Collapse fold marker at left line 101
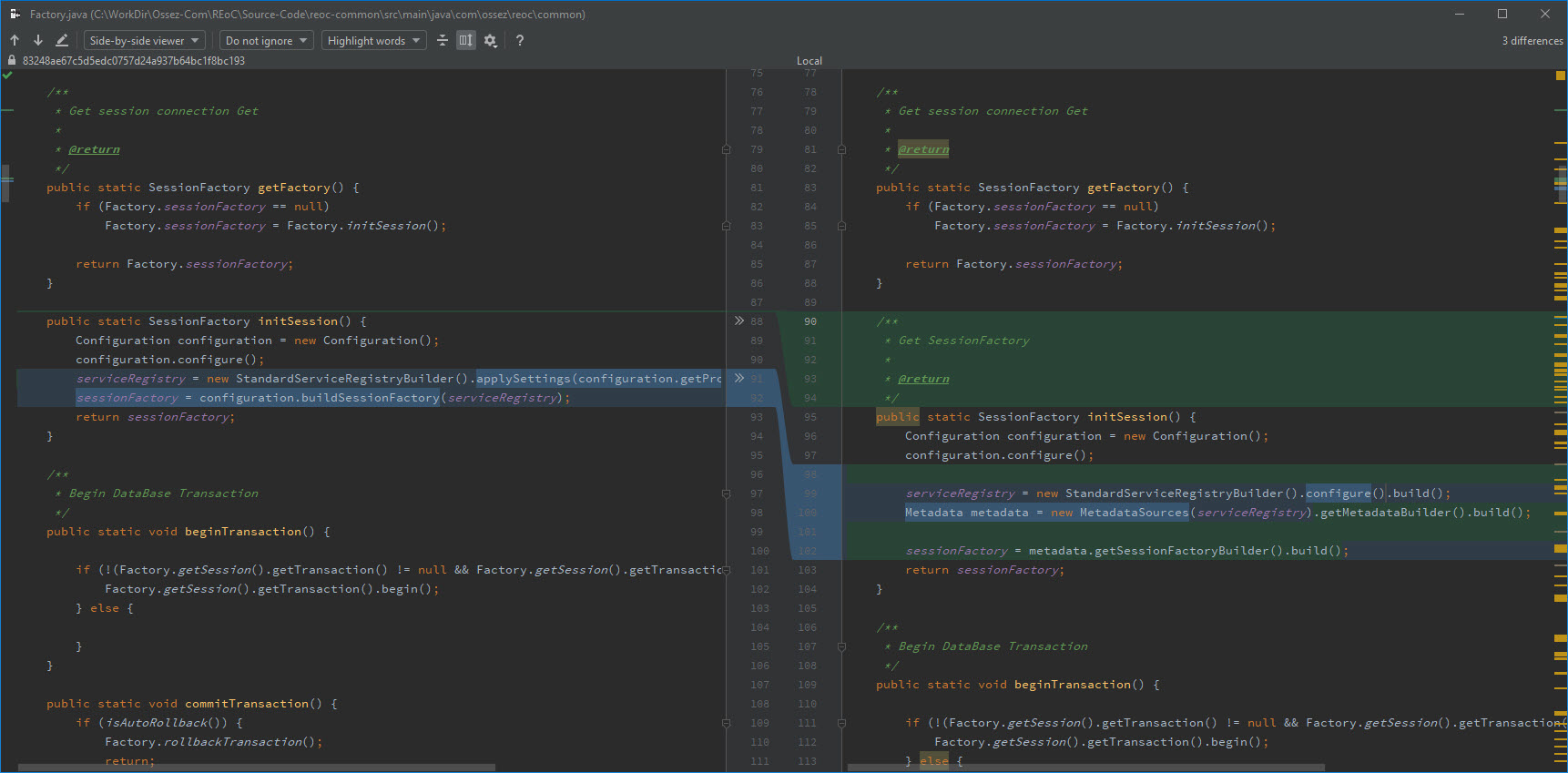 (x=727, y=570)
